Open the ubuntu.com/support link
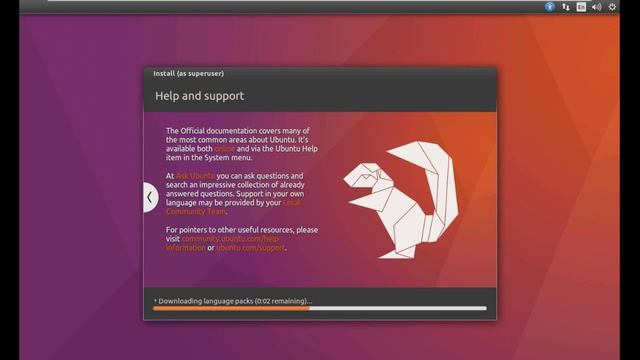640x360 pixels. [250, 247]
